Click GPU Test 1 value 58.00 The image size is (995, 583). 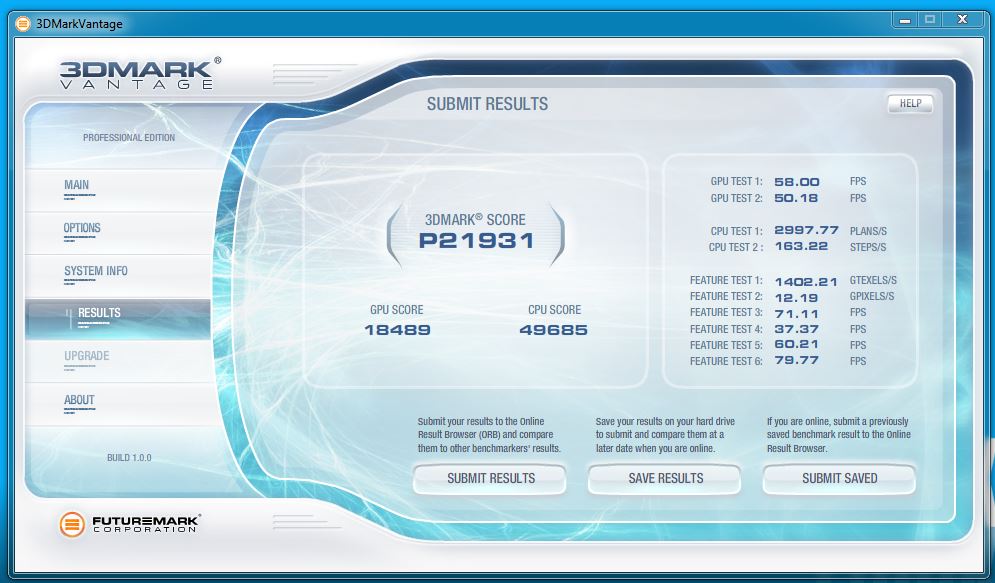tap(796, 182)
